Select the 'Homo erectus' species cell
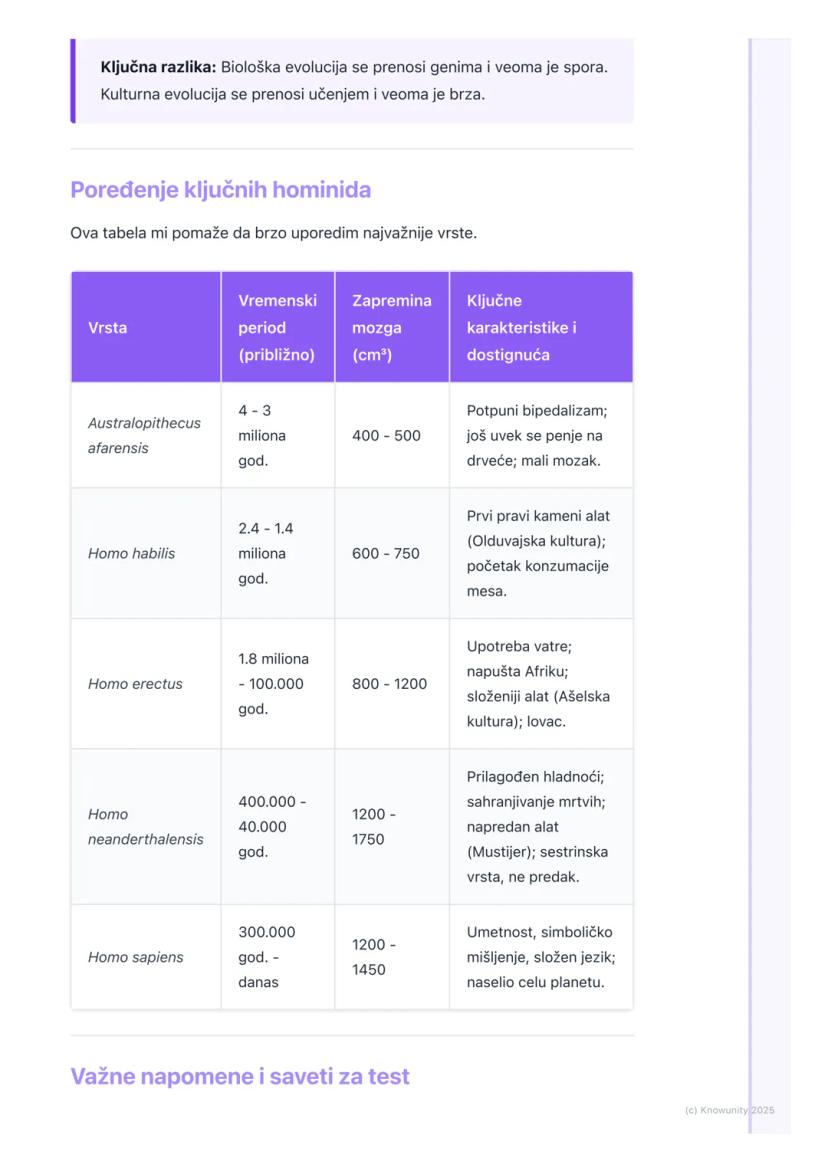The width and height of the screenshot is (828, 1171). pyautogui.click(x=135, y=685)
